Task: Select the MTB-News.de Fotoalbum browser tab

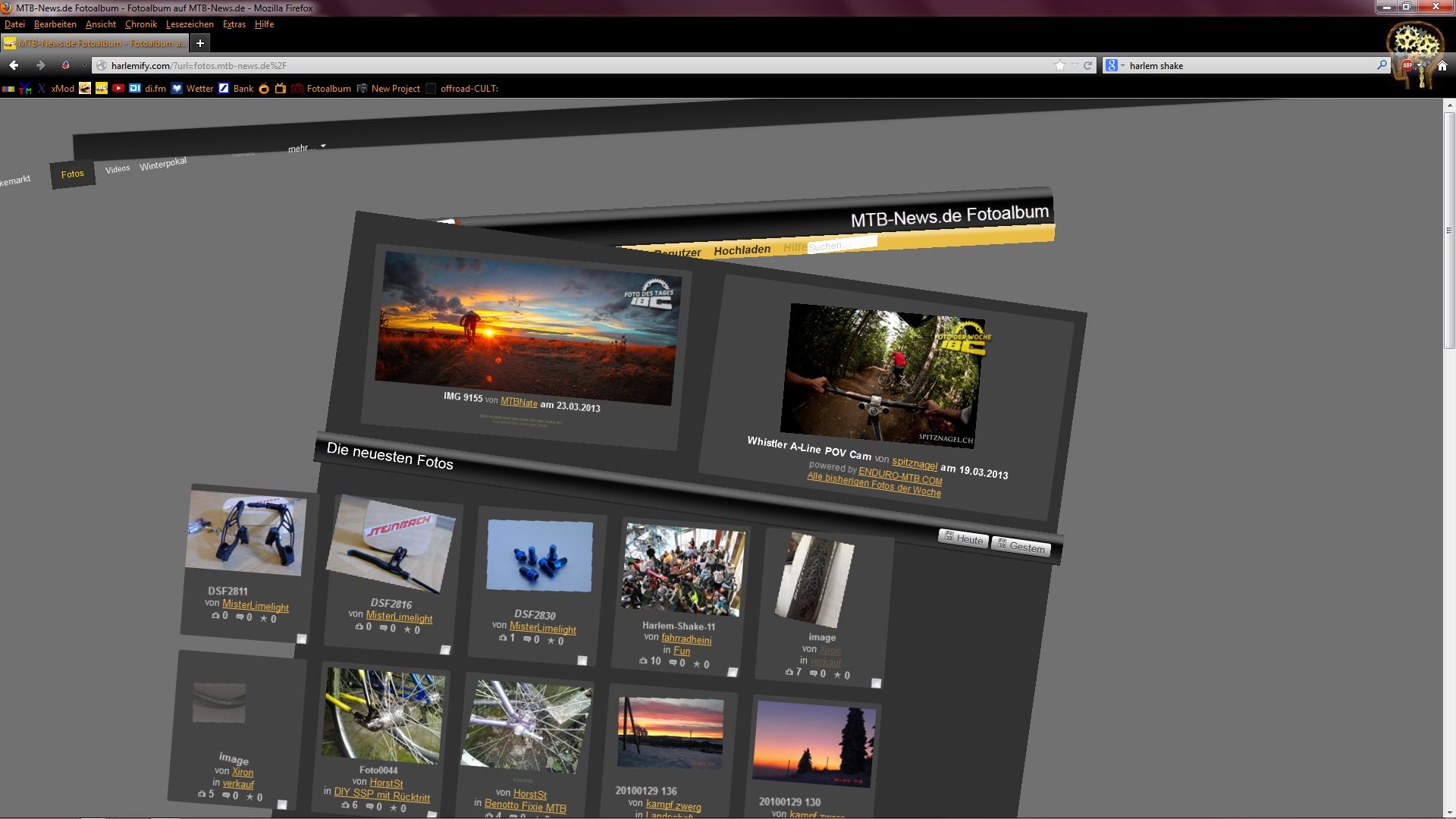Action: click(x=95, y=43)
